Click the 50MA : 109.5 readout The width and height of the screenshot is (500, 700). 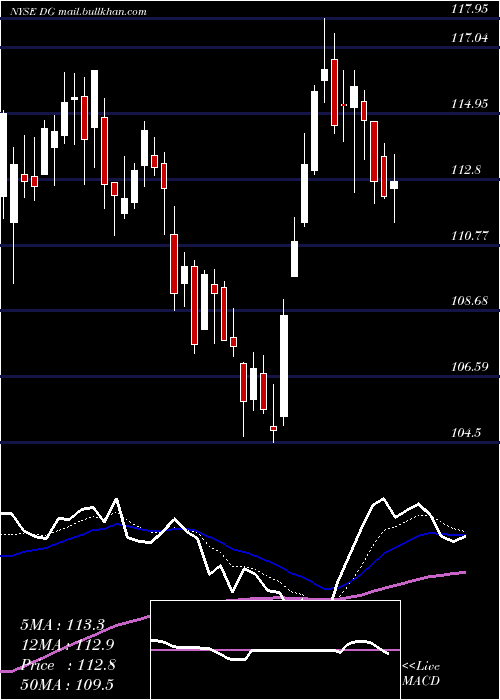[67, 684]
